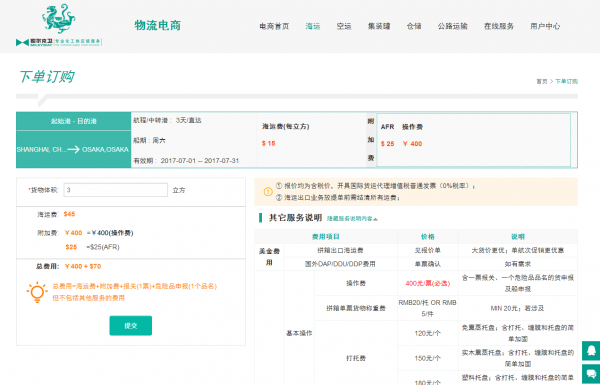Click the ¥ 400 handling fee in header
Screen dimensions: 600x385
pos(412,144)
